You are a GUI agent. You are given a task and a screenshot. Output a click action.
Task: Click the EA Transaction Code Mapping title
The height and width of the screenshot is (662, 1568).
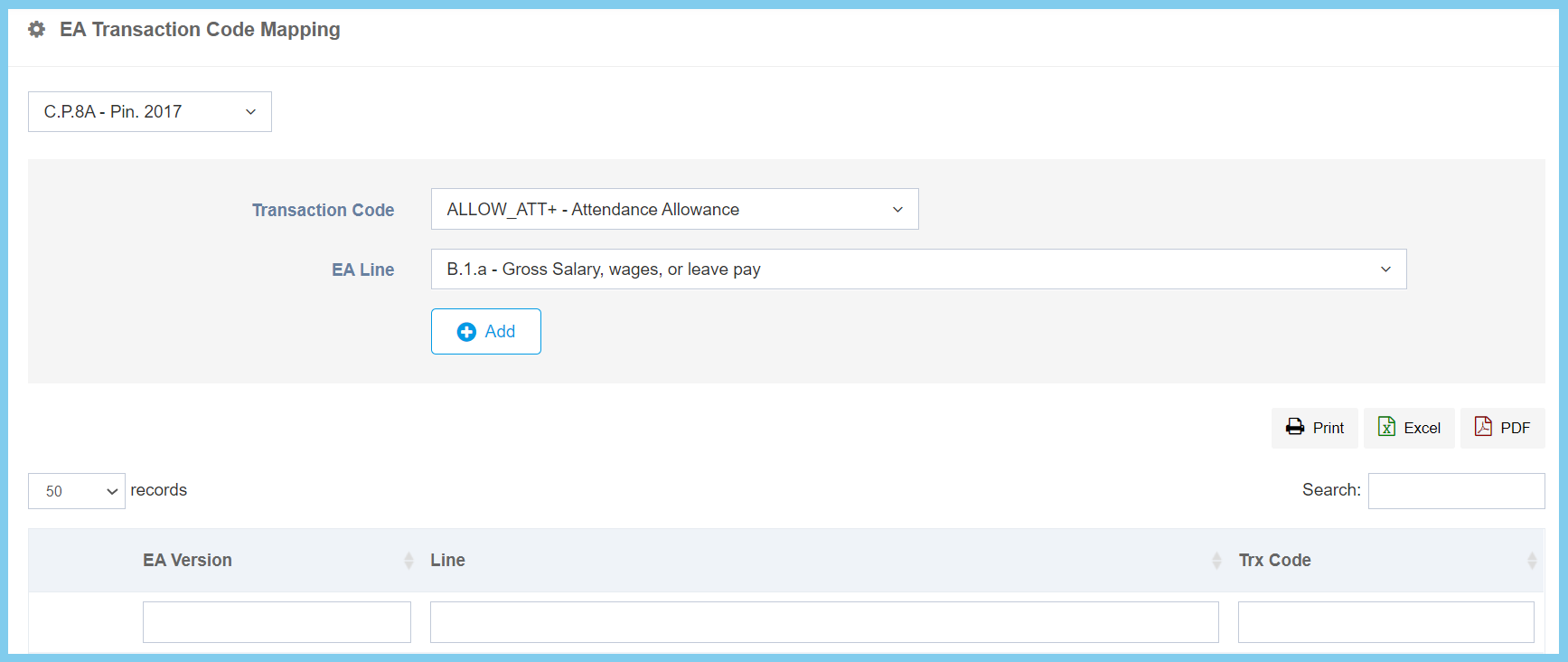click(200, 30)
